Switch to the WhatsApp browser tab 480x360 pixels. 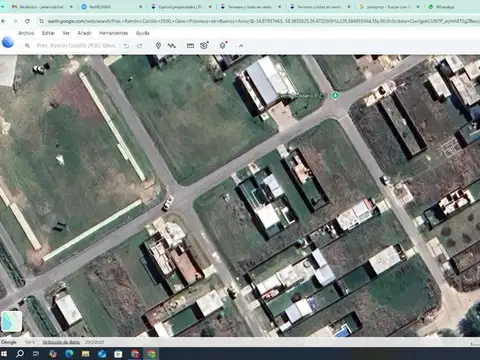point(445,7)
